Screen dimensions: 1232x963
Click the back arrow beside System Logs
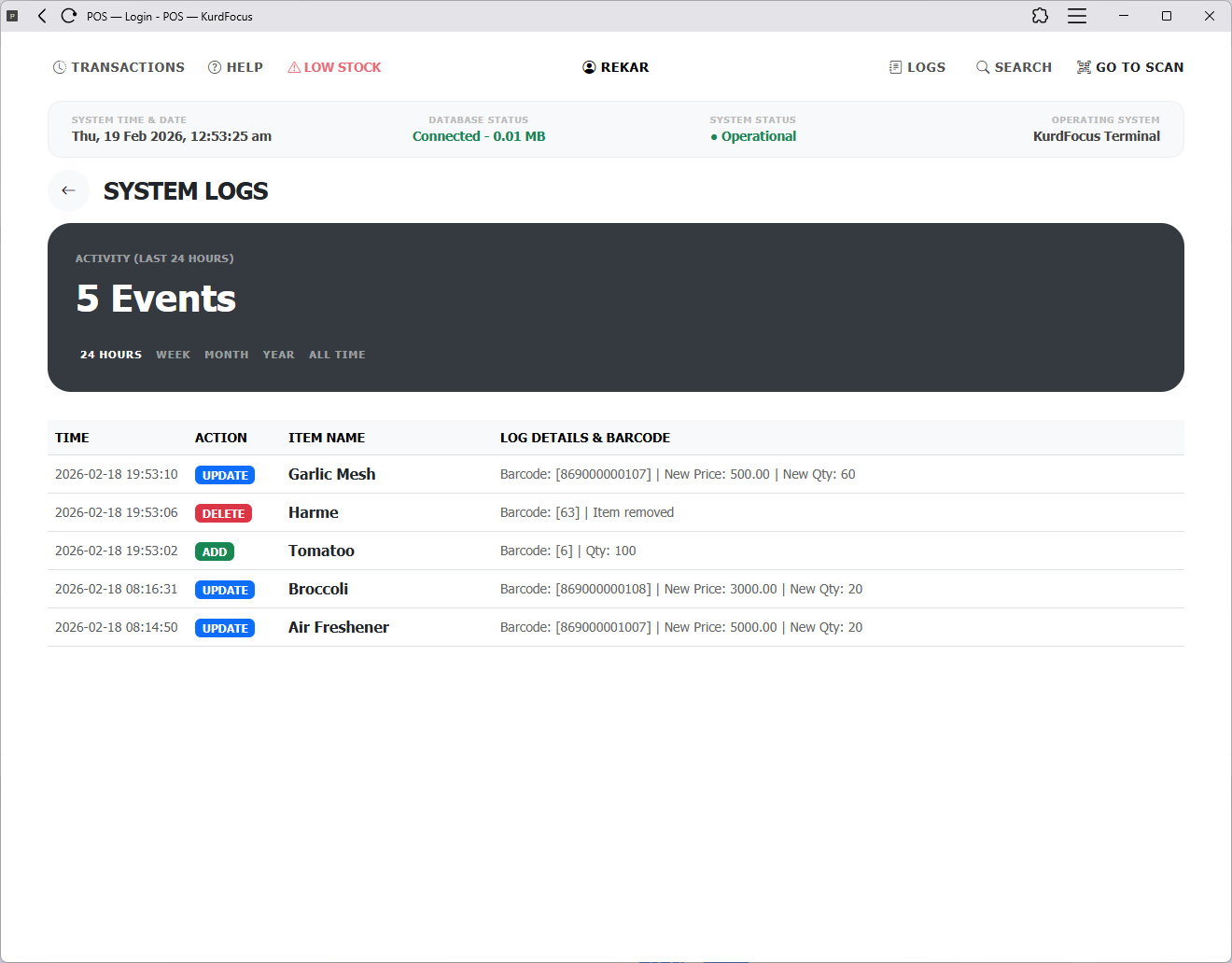click(x=68, y=190)
